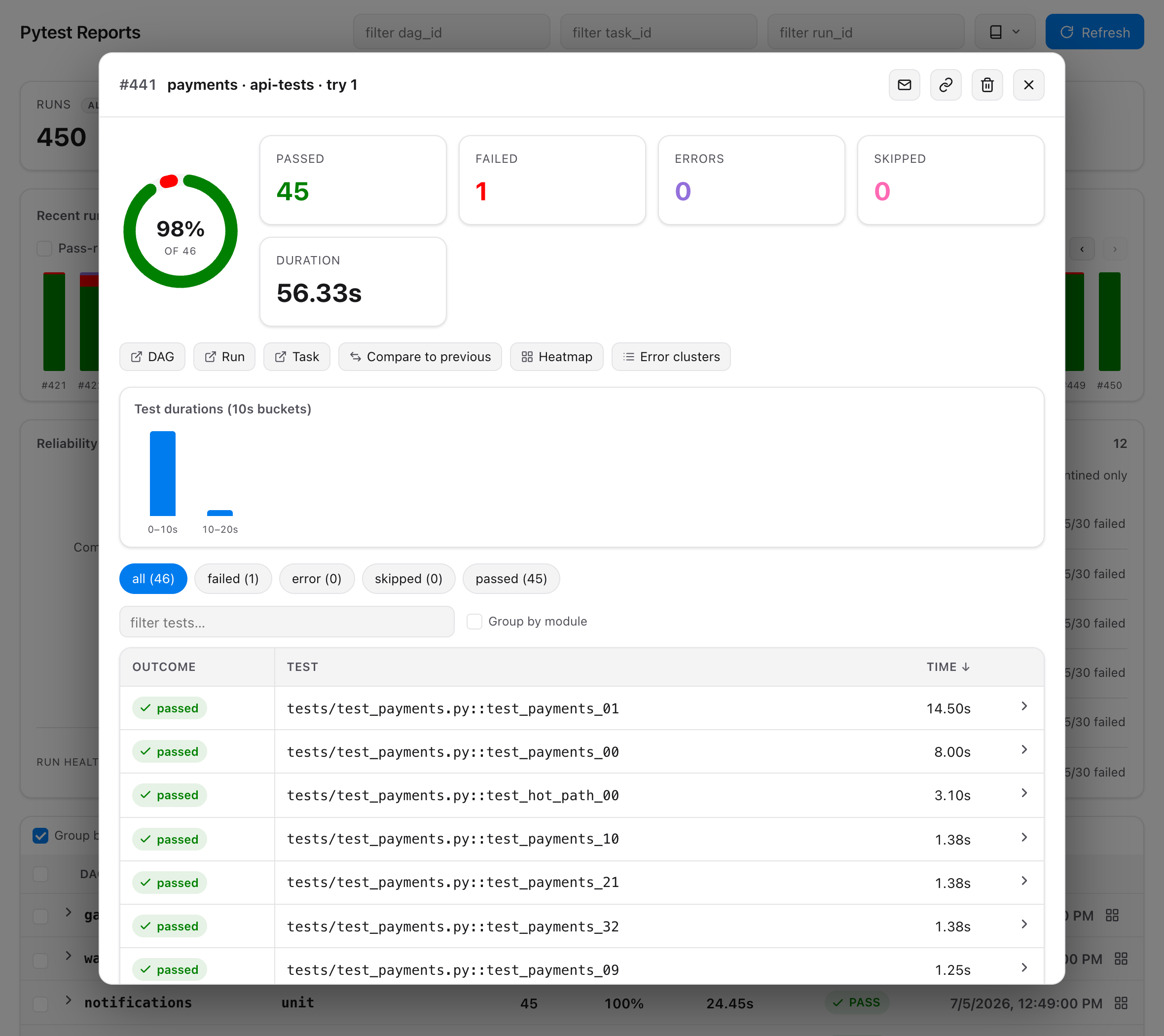Click the filter run_id field
The width and height of the screenshot is (1164, 1036).
(x=866, y=33)
